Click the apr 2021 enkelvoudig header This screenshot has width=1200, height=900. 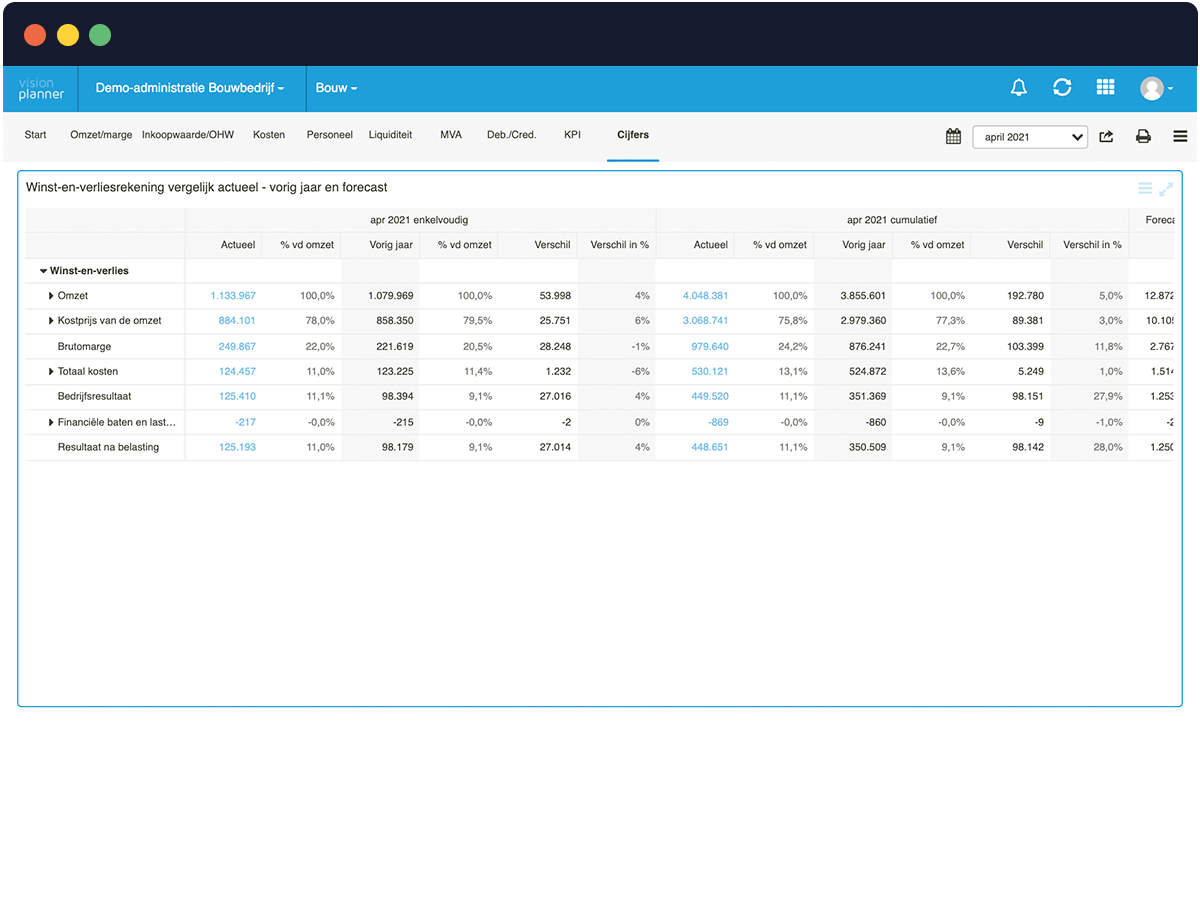tap(419, 220)
